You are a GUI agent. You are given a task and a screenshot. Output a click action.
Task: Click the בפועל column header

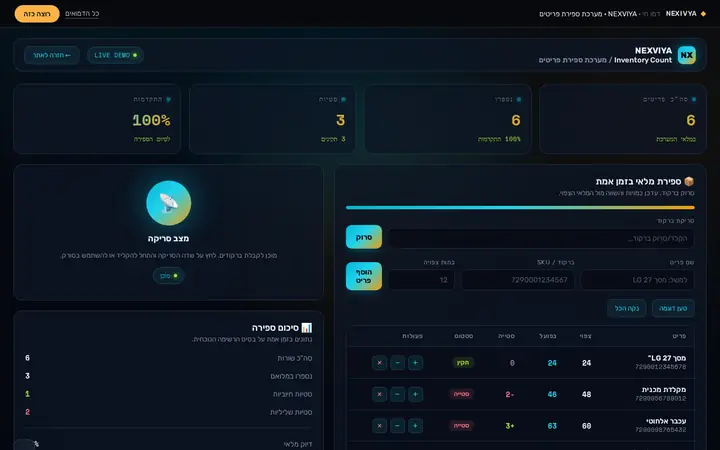point(548,336)
